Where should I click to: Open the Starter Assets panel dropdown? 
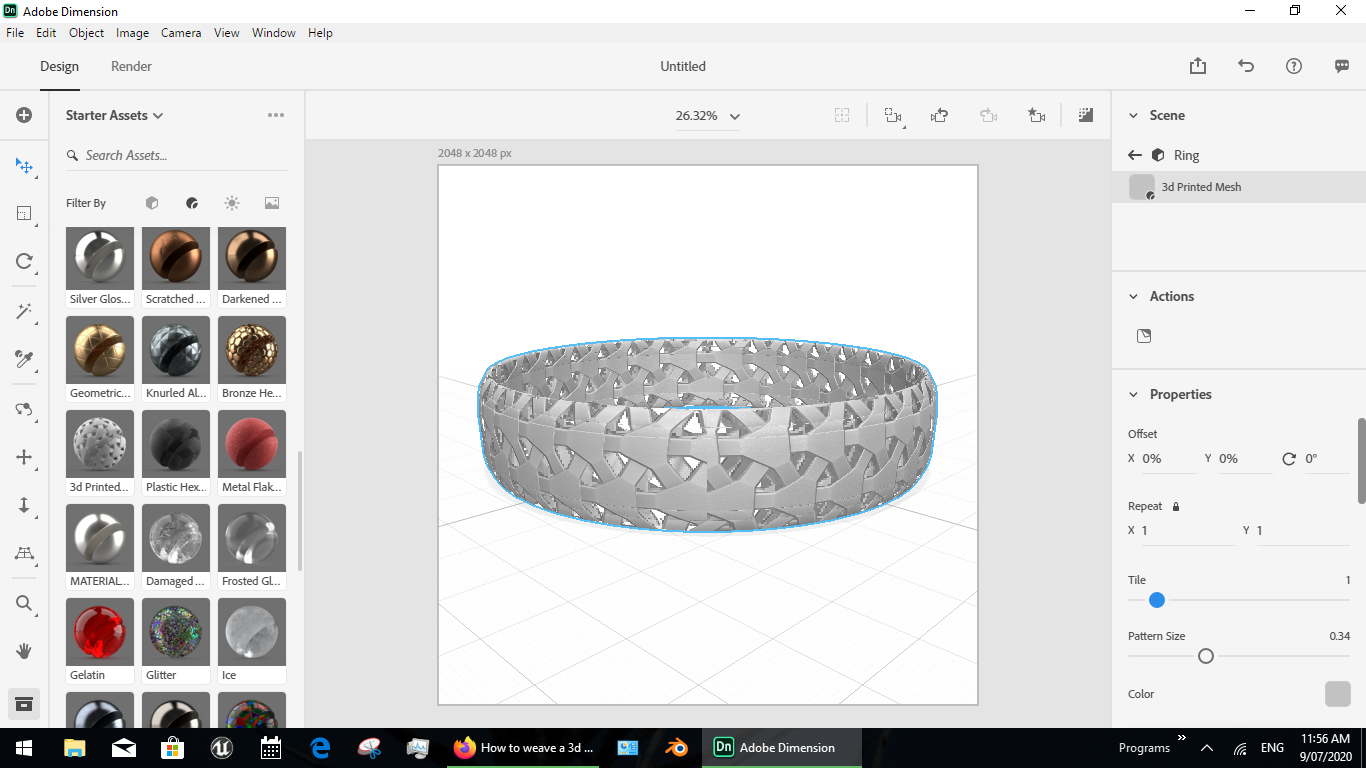click(x=159, y=115)
